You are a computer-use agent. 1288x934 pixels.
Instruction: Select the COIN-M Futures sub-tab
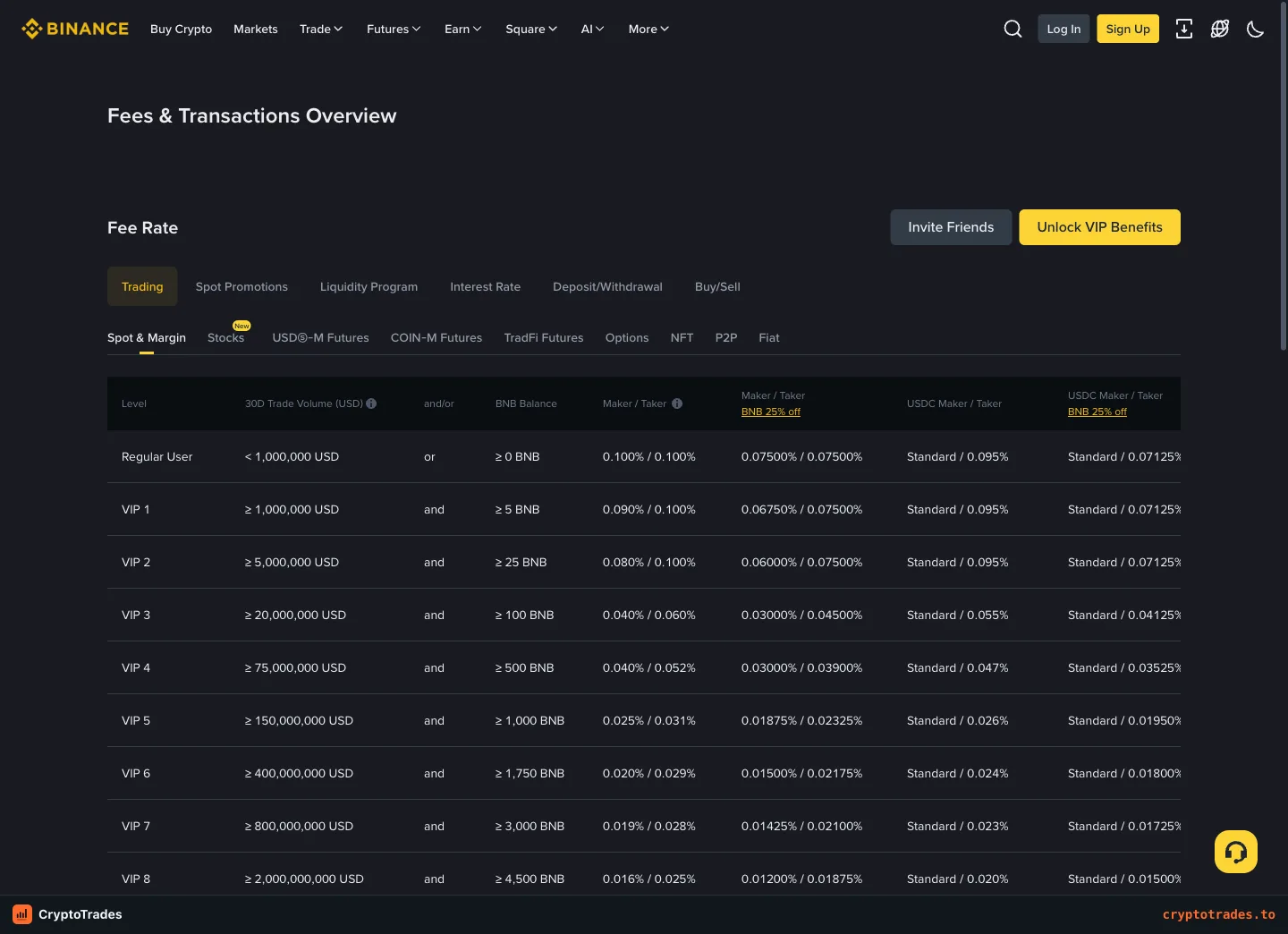click(x=436, y=337)
